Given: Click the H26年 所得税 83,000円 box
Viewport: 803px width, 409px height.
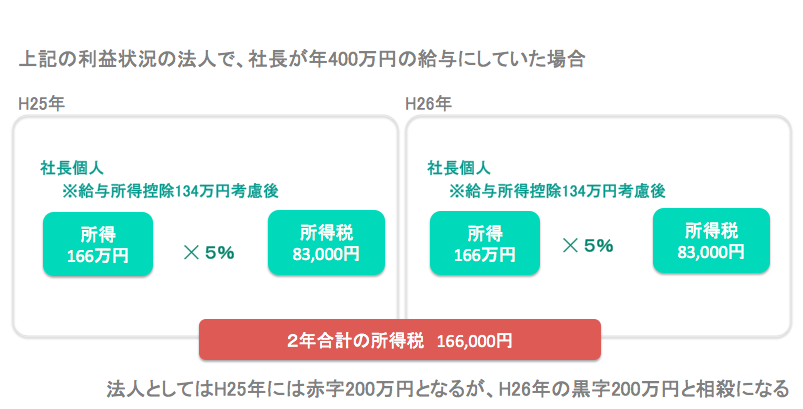Looking at the screenshot, I should pyautogui.click(x=711, y=241).
